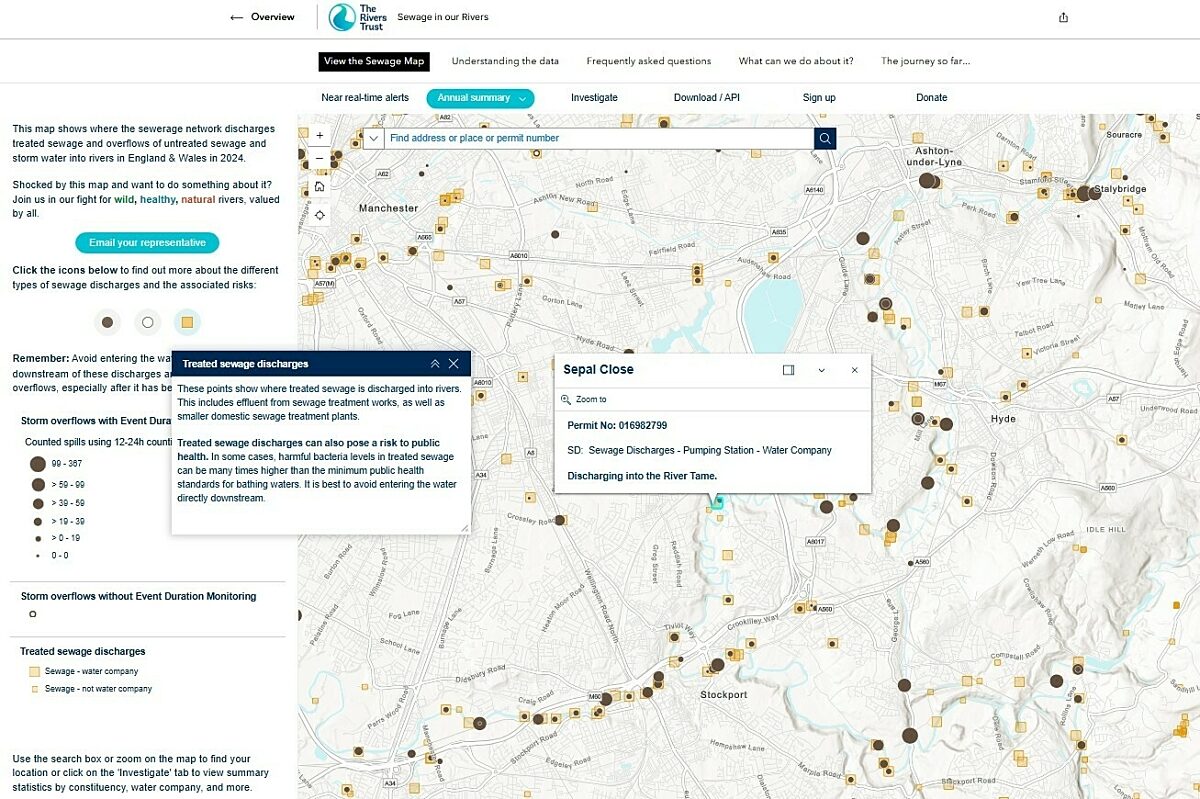
Task: Expand the Annual summary dropdown
Action: [x=480, y=98]
